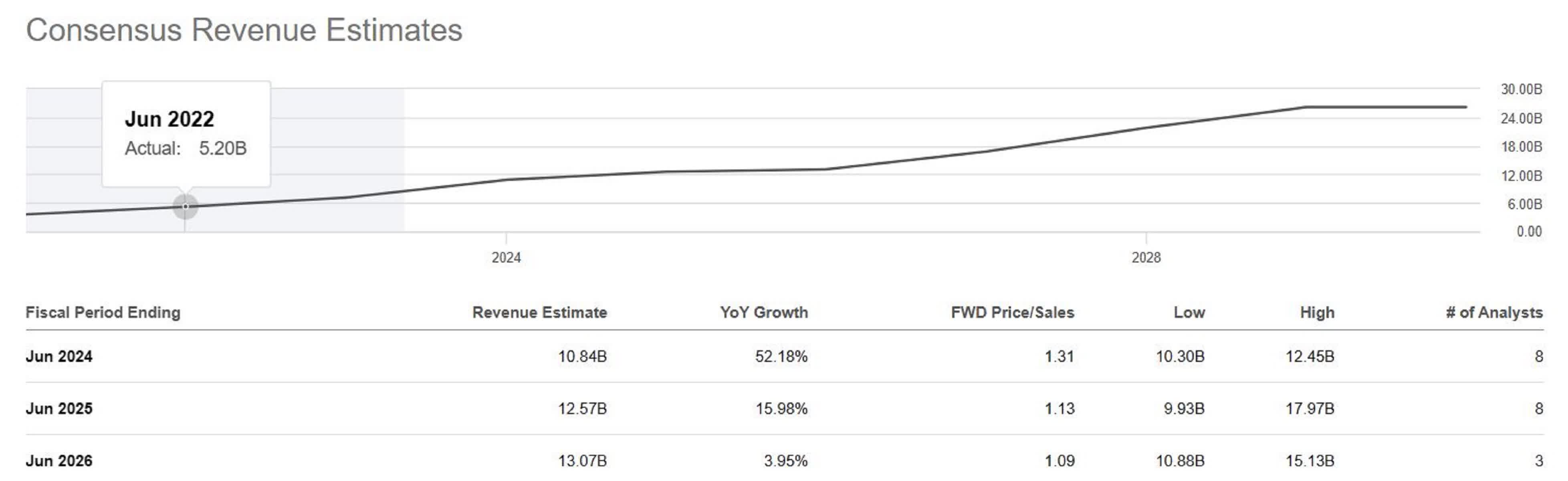Select the Fiscal Period Ending column header
This screenshot has width=1568, height=481.
point(103,312)
